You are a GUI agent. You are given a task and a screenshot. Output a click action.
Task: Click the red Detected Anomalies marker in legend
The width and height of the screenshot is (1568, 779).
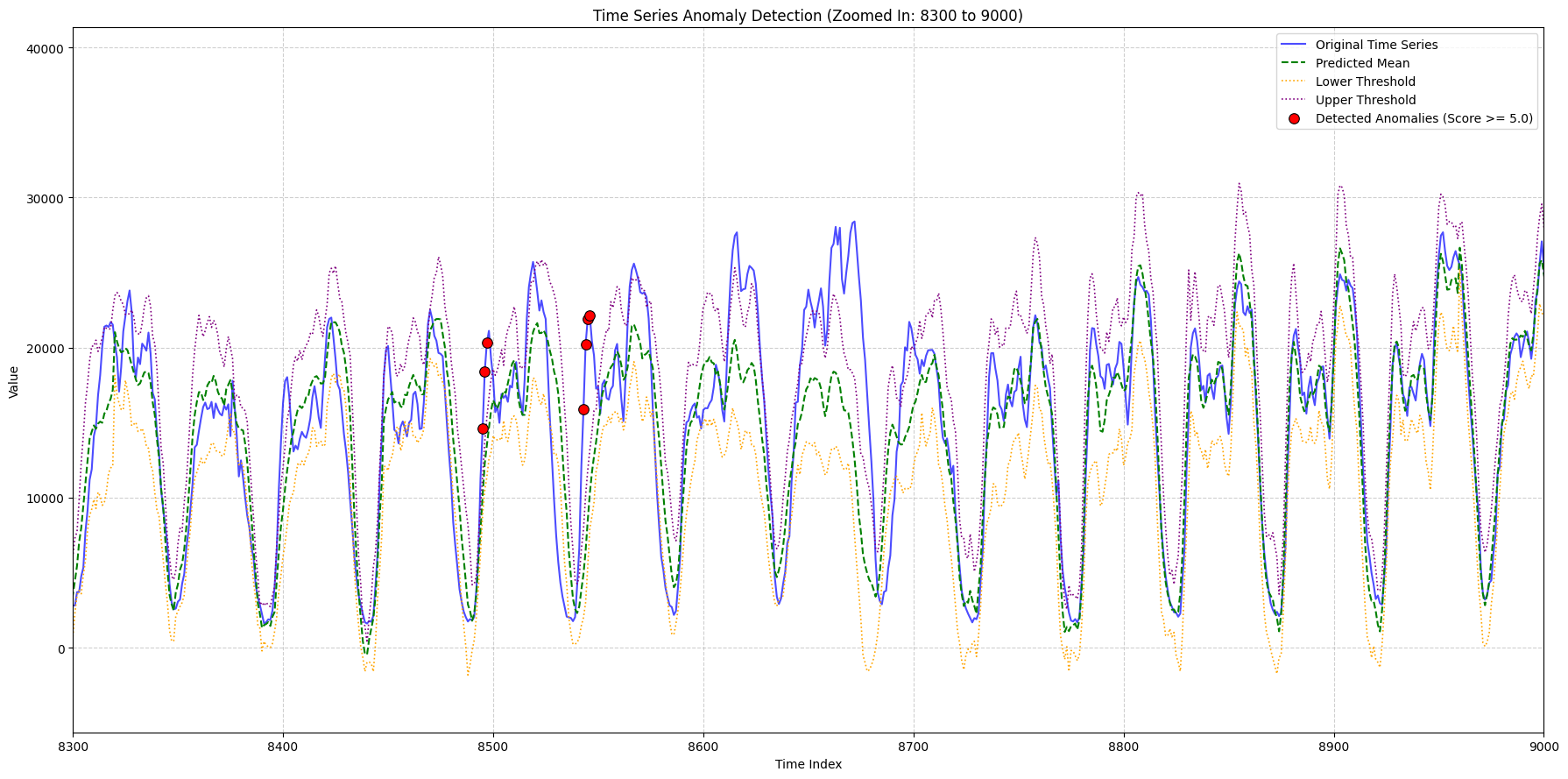coord(1294,119)
